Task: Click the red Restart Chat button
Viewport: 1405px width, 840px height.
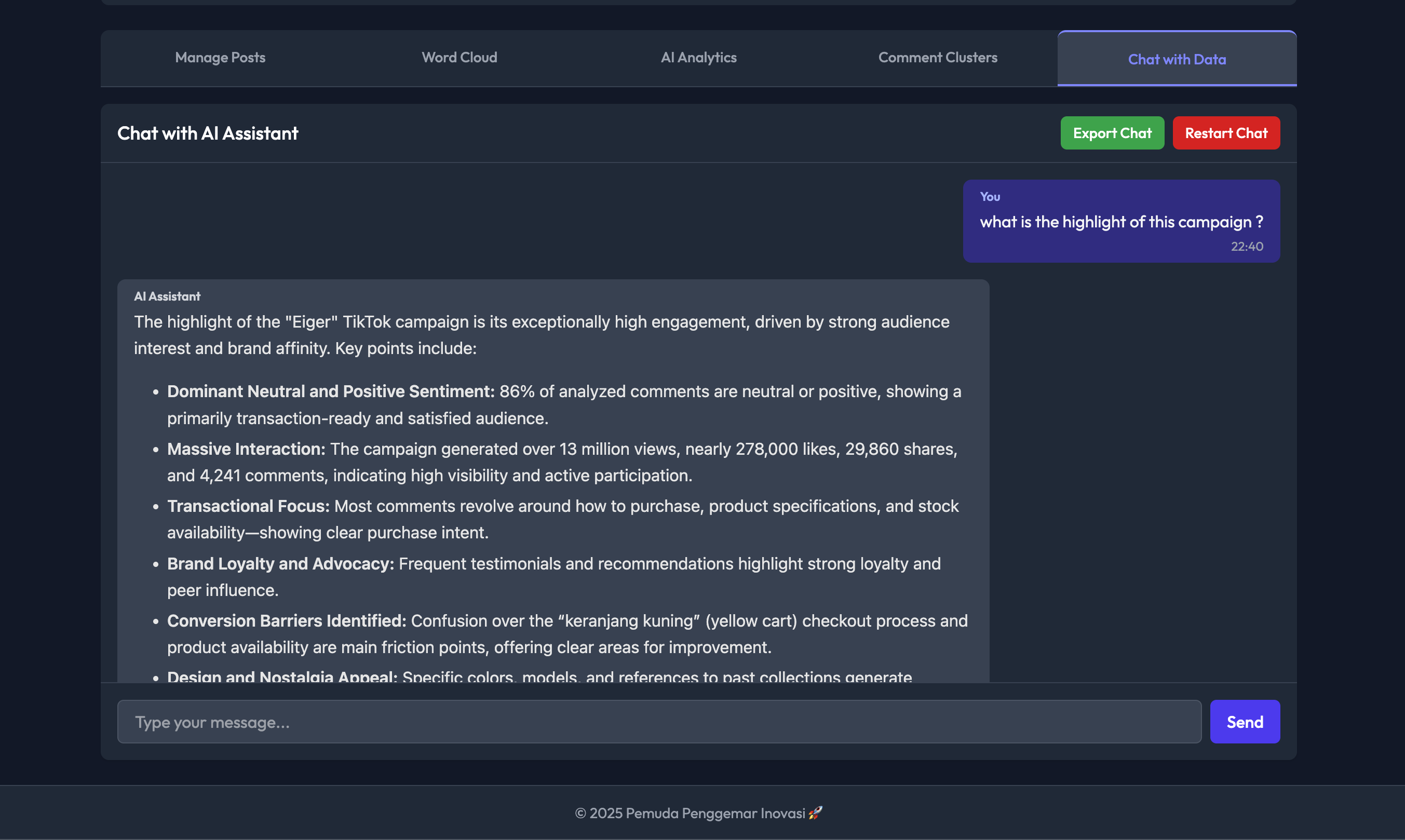Action: click(x=1226, y=132)
